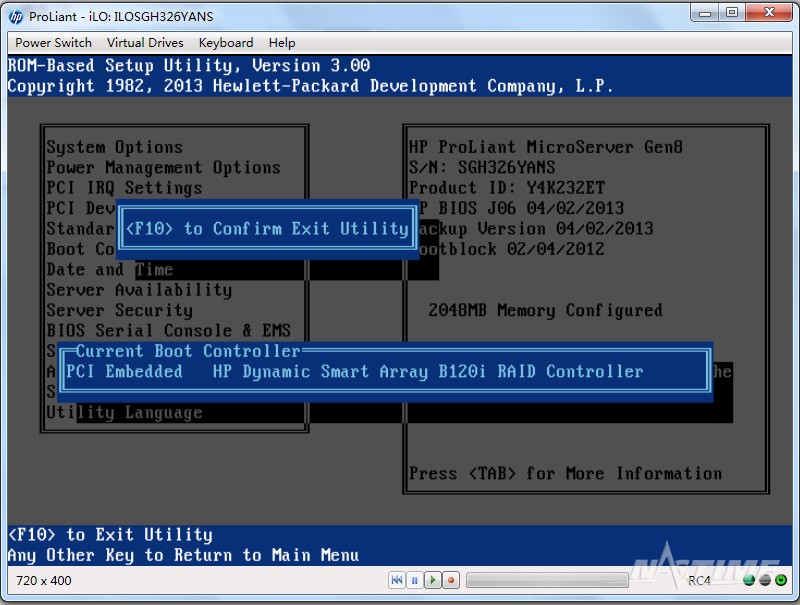
Task: Click the Hewlett-Packard copyright line
Action: (310, 86)
